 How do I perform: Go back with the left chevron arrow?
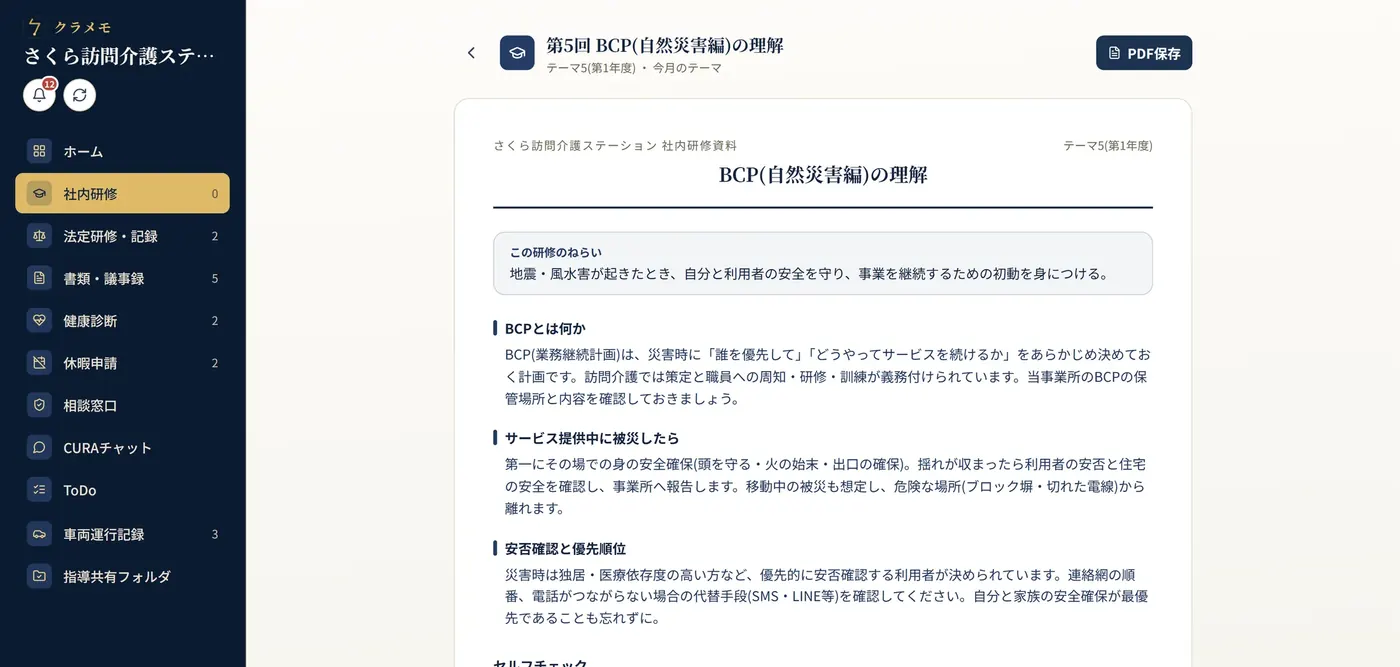(x=471, y=53)
